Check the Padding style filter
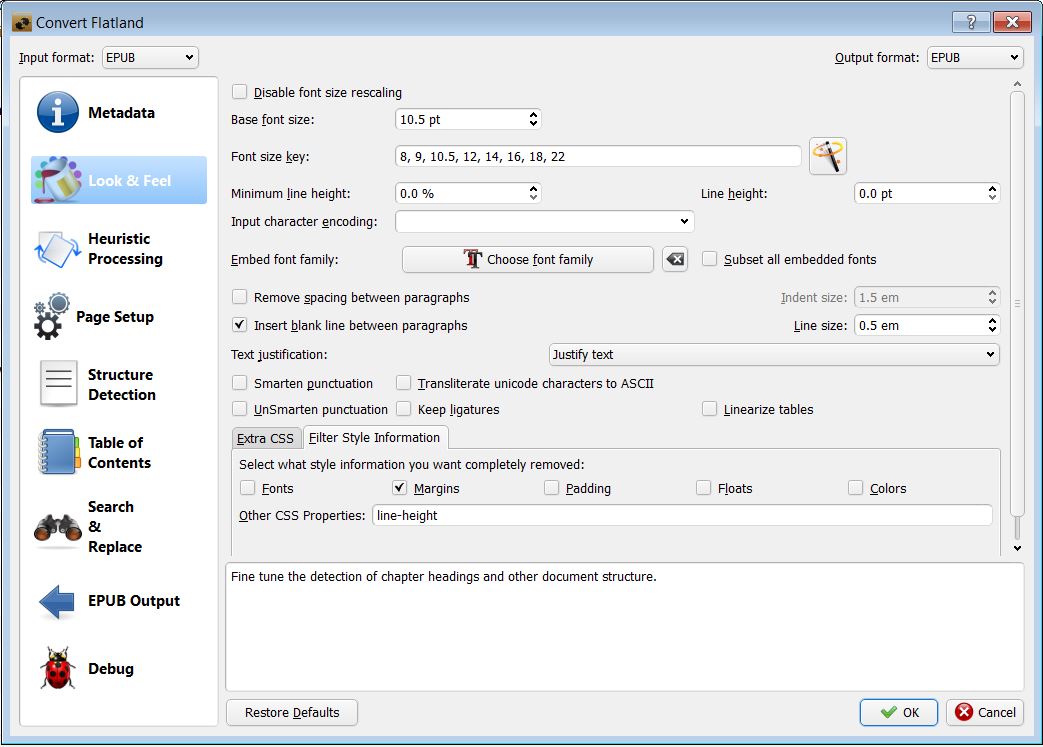The height and width of the screenshot is (747, 1043). (551, 488)
